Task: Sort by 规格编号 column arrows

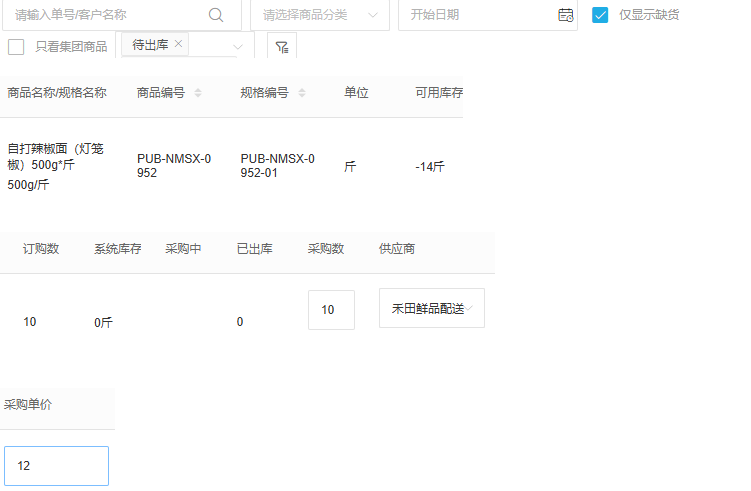Action: [302, 93]
